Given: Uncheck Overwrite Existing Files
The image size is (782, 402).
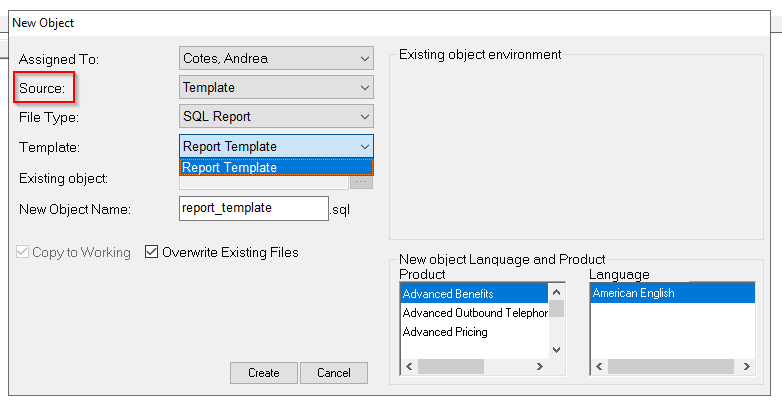Looking at the screenshot, I should 153,253.
